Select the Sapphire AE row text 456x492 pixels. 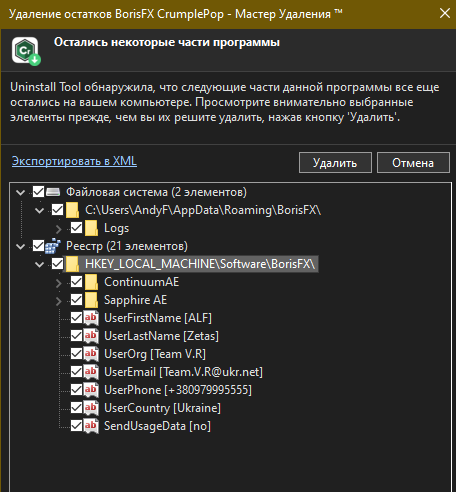[x=136, y=300]
